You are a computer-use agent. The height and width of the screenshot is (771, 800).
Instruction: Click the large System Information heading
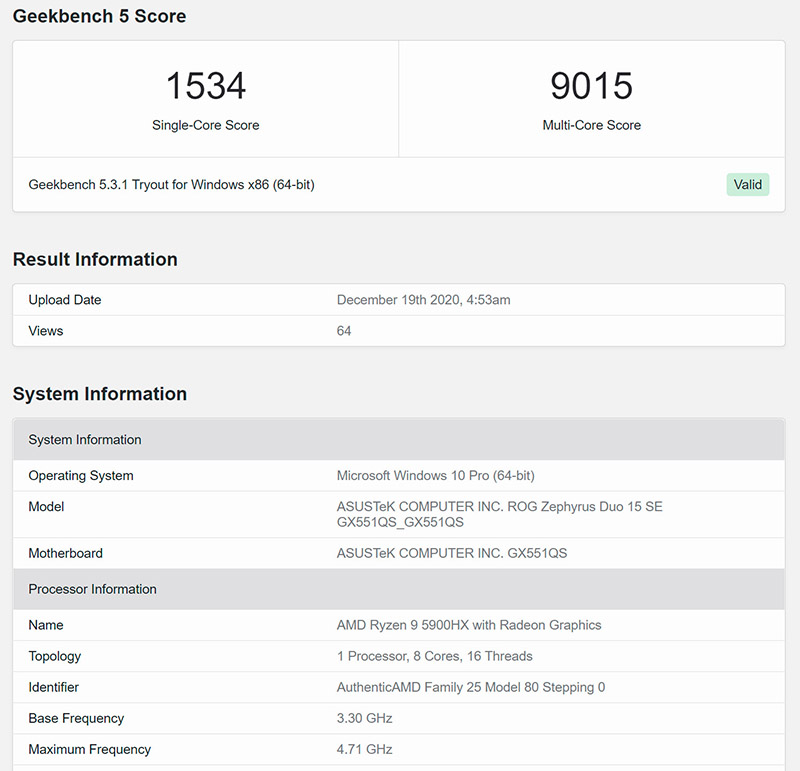point(100,394)
